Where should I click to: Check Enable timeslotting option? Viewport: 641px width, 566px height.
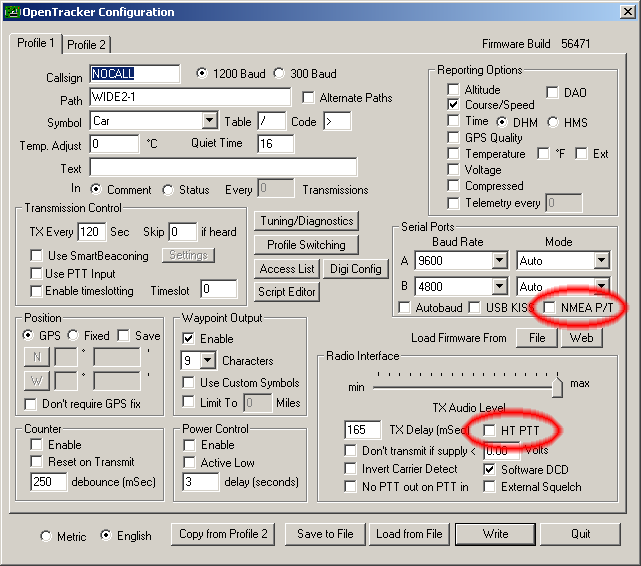36,291
